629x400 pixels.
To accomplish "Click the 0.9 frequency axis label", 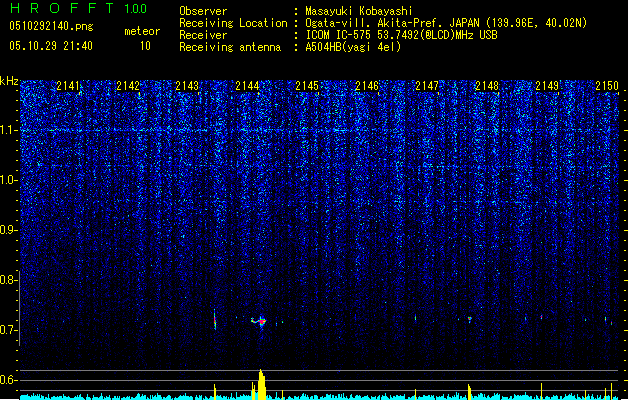I will click(x=9, y=230).
